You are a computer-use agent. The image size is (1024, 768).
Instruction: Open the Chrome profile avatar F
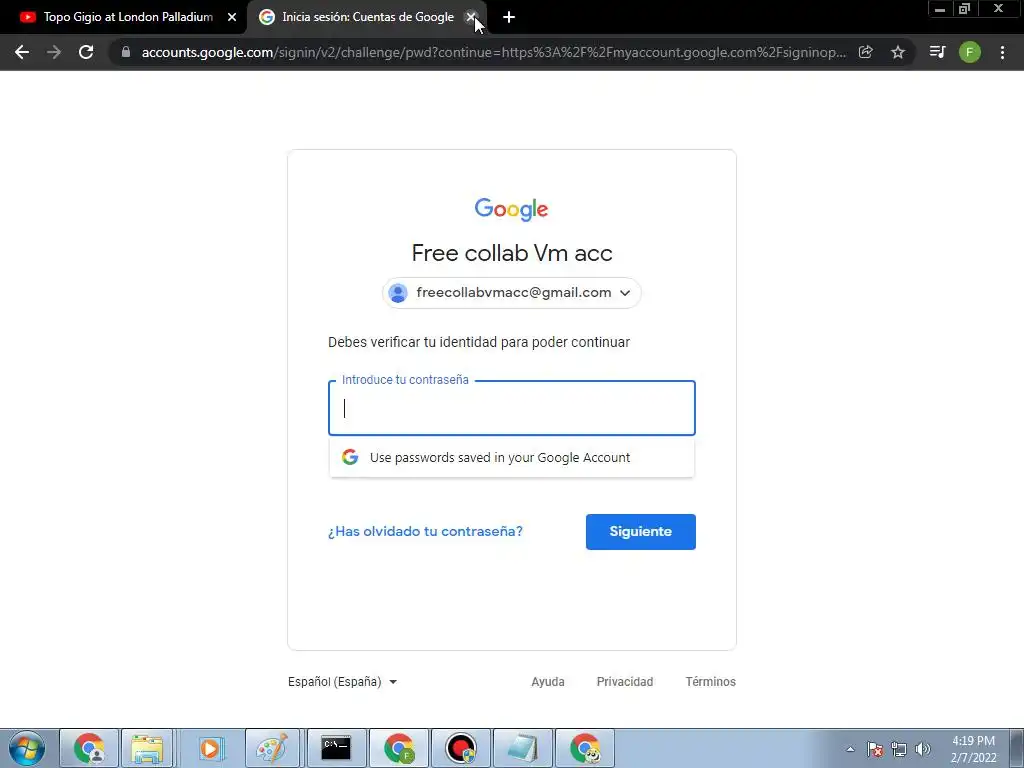970,52
